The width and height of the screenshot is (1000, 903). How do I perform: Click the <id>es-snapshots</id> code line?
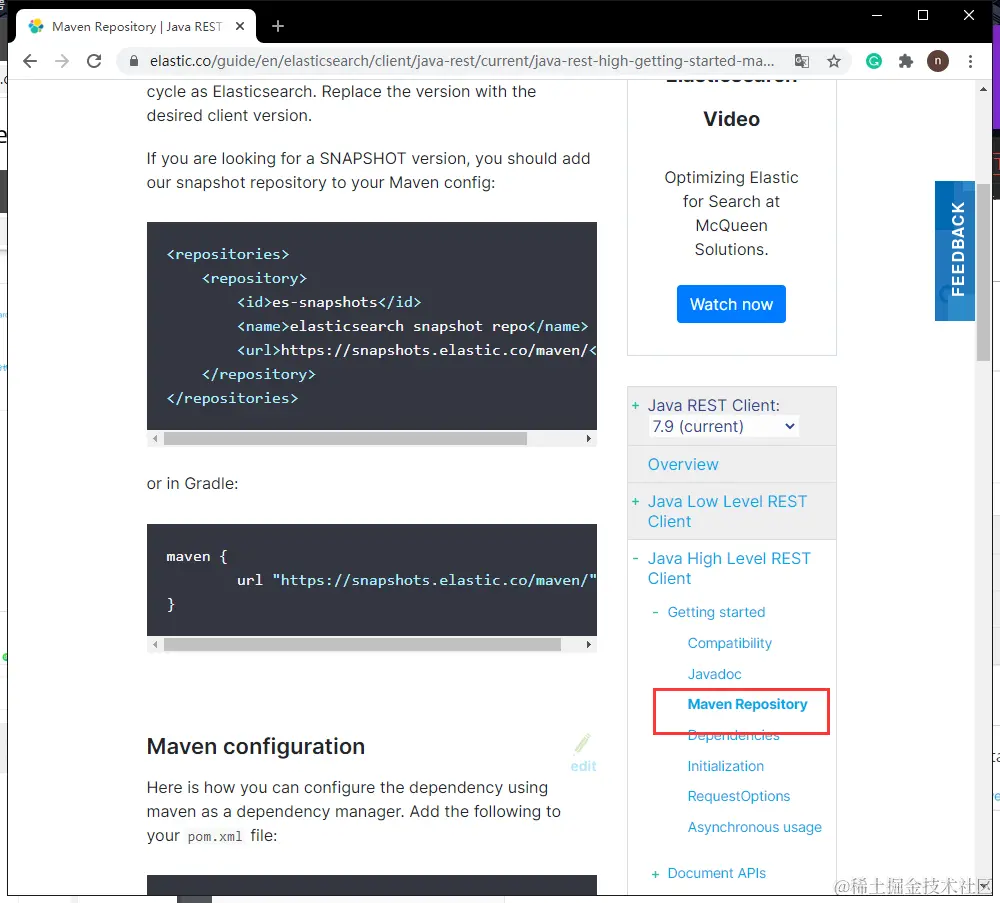click(x=329, y=302)
